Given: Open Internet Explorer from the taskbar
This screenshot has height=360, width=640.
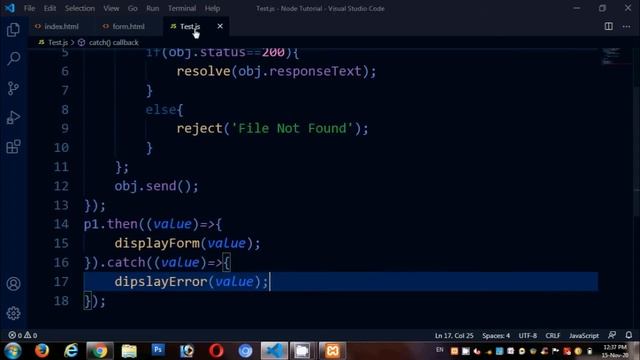Looking at the screenshot, I should pos(71,351).
